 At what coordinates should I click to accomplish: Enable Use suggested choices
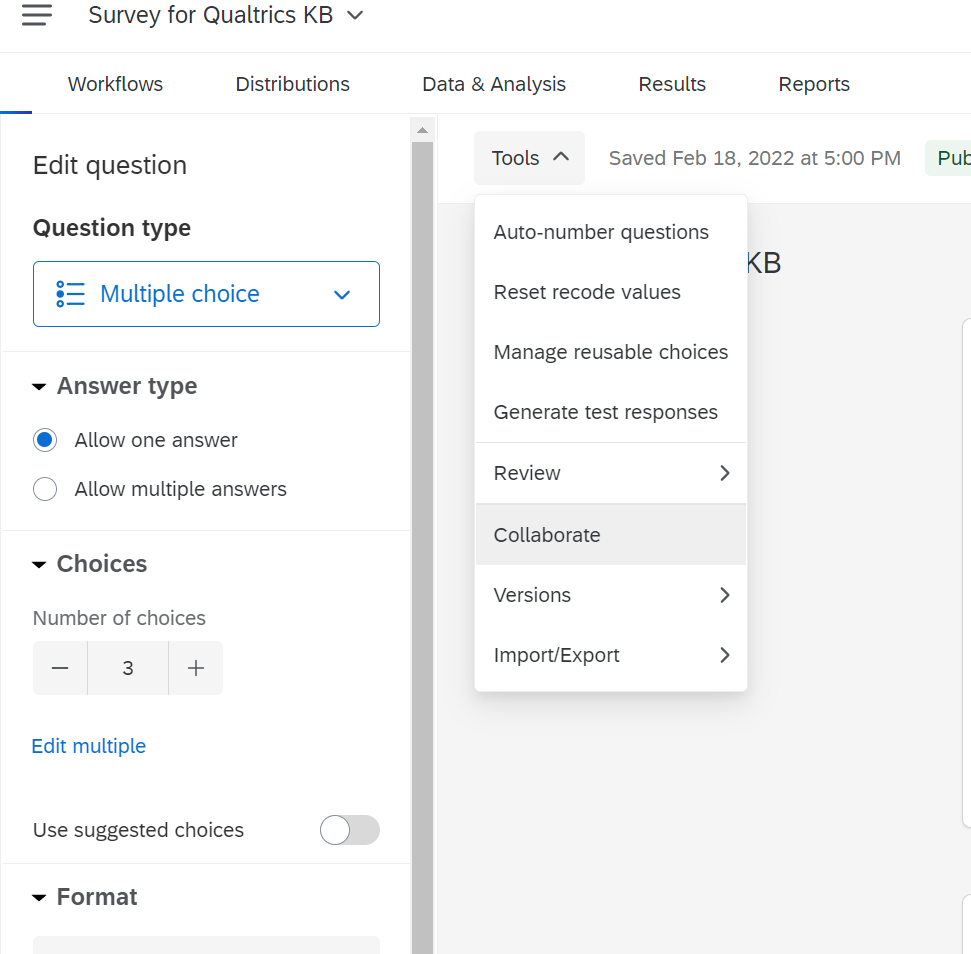(349, 830)
